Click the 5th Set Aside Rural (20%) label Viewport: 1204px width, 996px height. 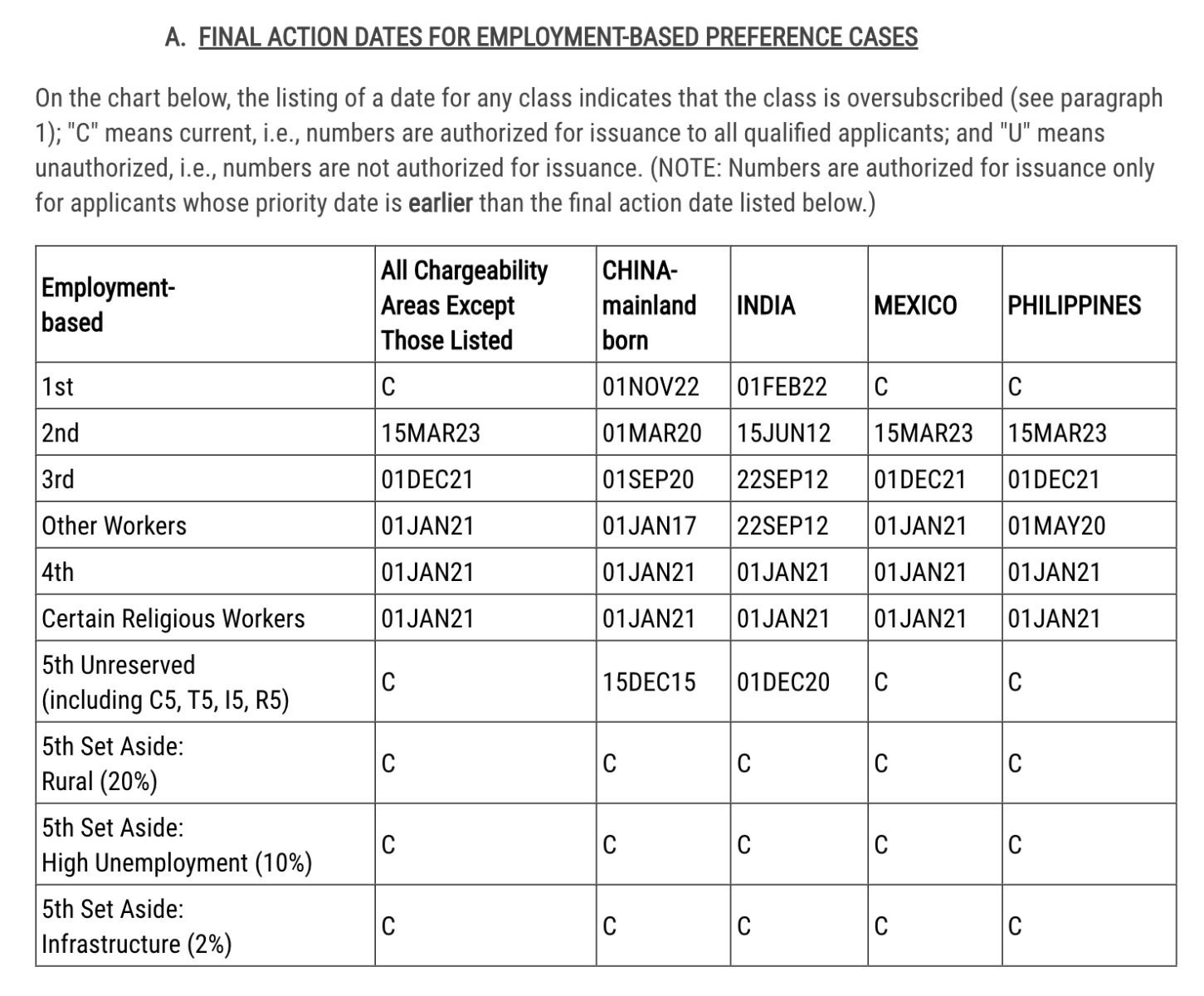point(113,764)
